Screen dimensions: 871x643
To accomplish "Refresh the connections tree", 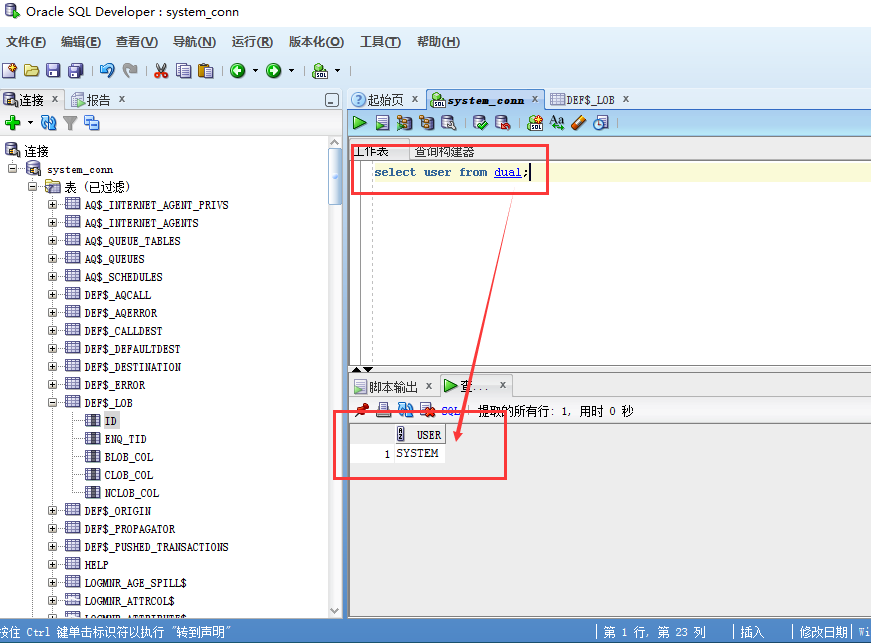I will pos(48,122).
